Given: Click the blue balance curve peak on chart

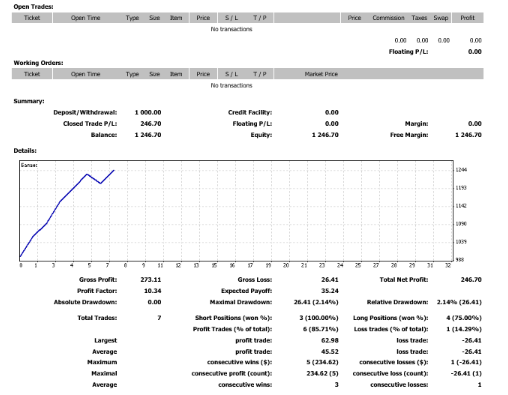Looking at the screenshot, I should (114, 170).
